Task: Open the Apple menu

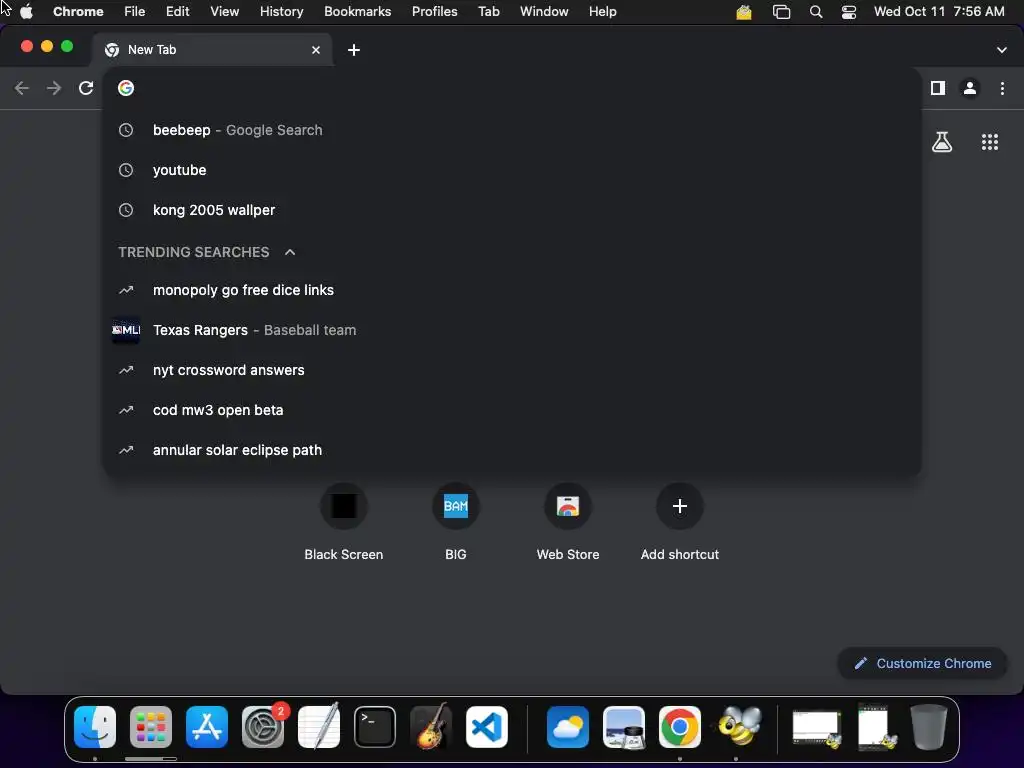Action: pos(26,11)
